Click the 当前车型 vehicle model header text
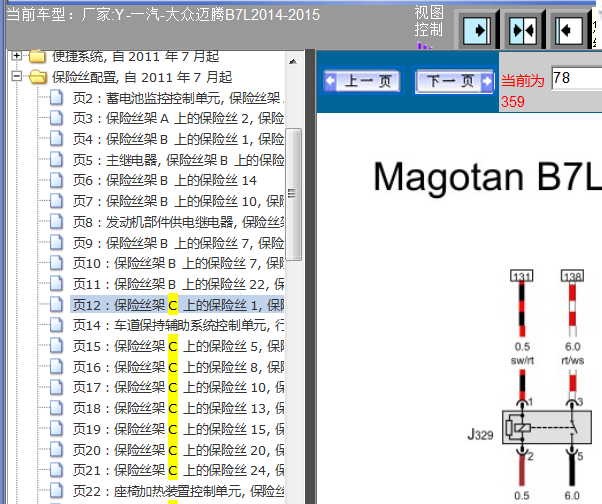The height and width of the screenshot is (504, 602). (x=163, y=15)
